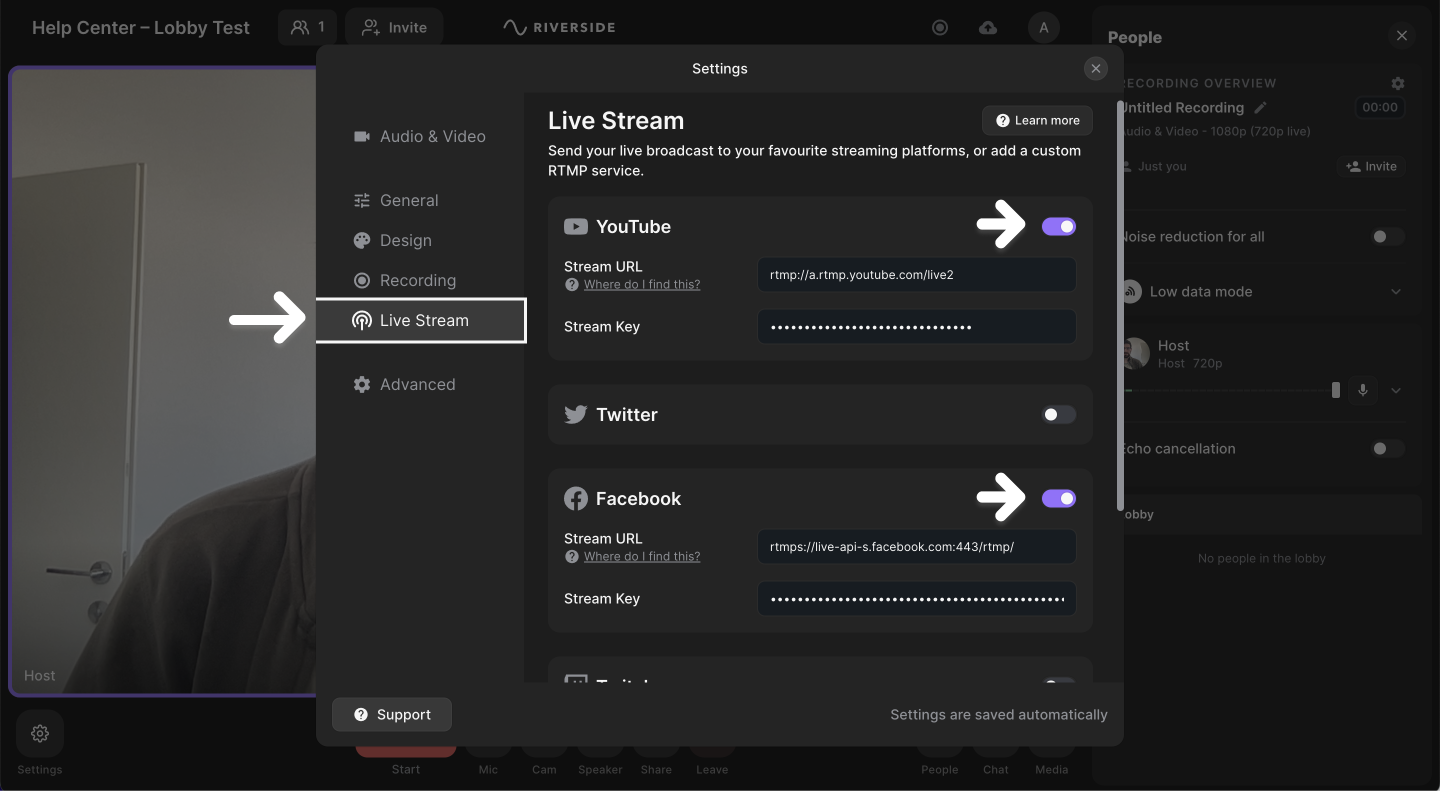Open Settings gear at bottom left
This screenshot has height=791, width=1440.
tap(40, 733)
